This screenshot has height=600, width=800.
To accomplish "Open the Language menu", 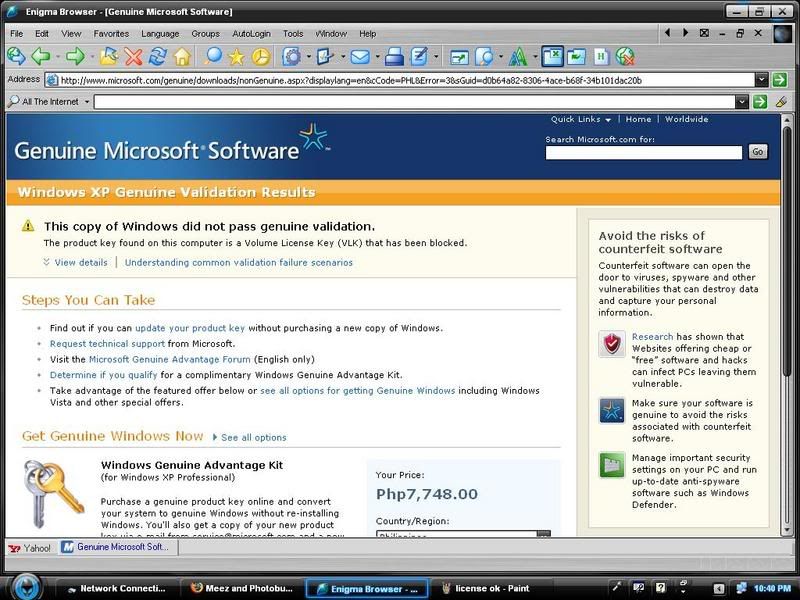I will click(160, 34).
